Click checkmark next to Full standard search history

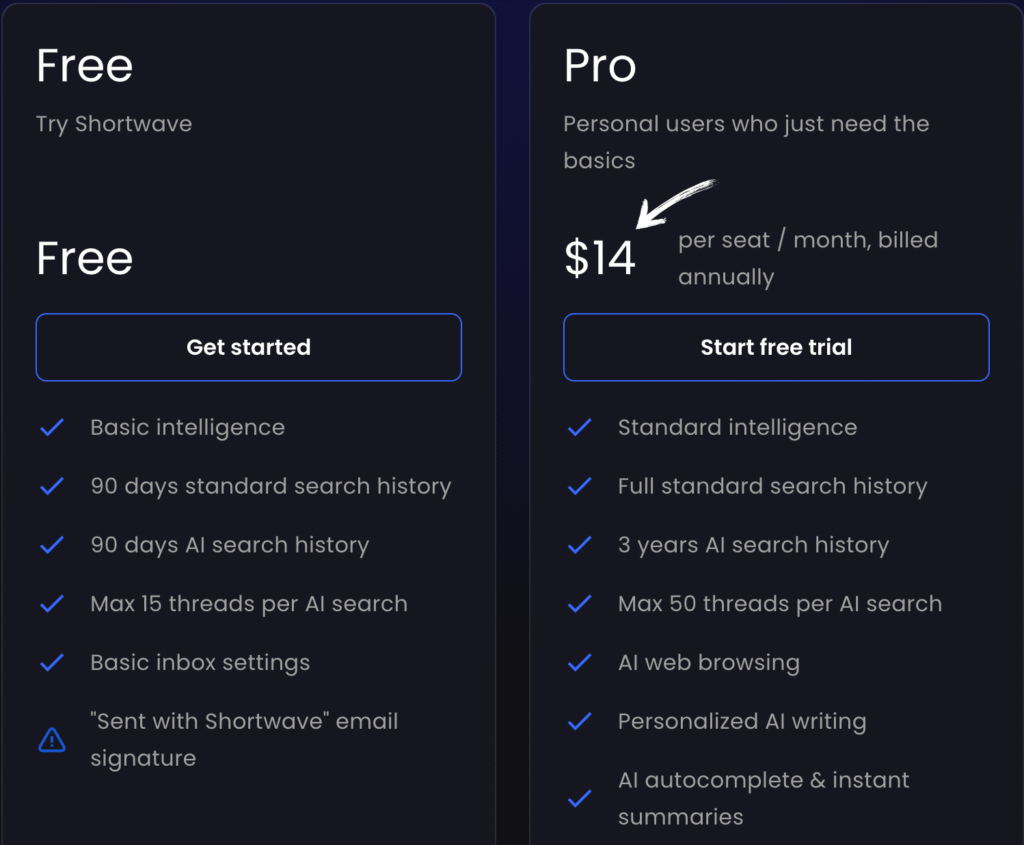pos(579,486)
